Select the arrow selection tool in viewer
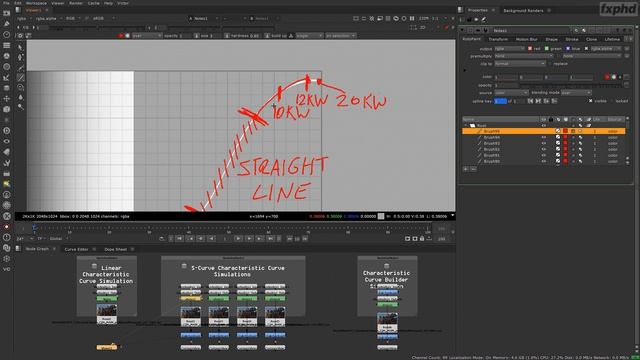 click(x=20, y=47)
